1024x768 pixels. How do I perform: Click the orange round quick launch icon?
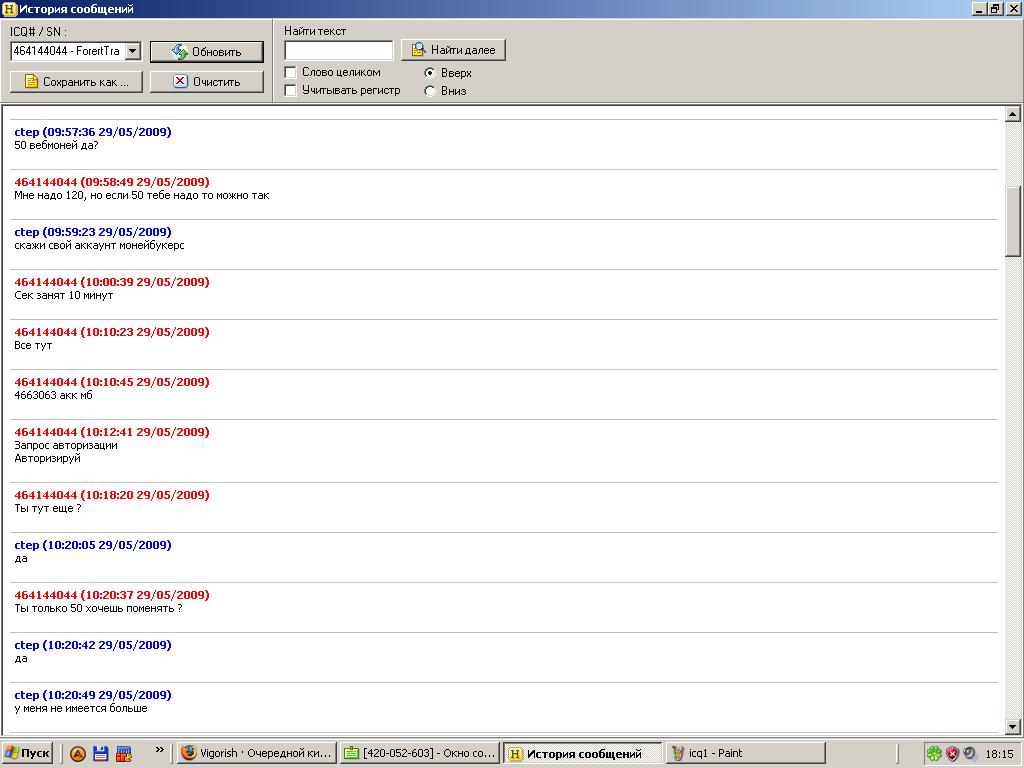click(x=78, y=754)
